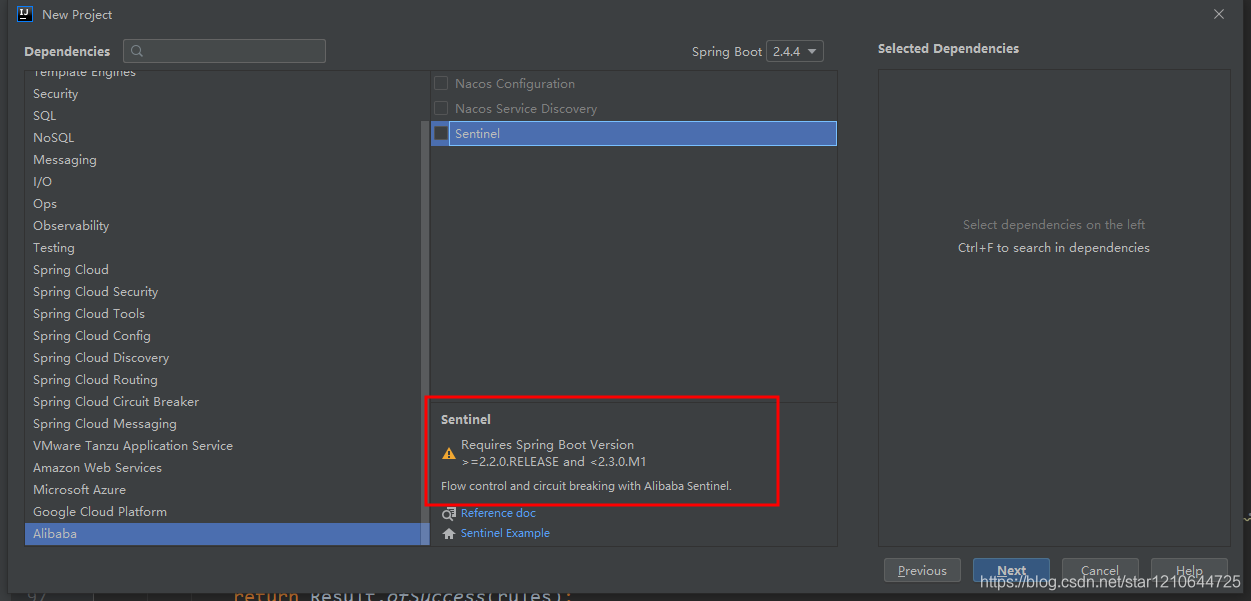Click 'Ctrl+F to search in dependencies' hint
Viewport: 1251px width, 601px height.
click(1054, 248)
